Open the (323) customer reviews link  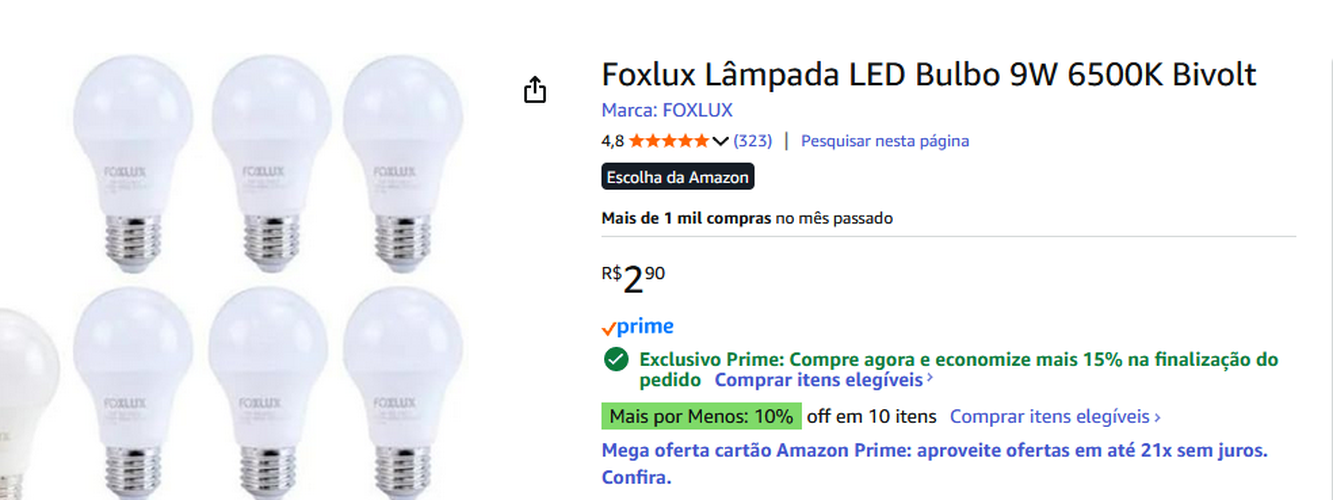click(x=753, y=141)
